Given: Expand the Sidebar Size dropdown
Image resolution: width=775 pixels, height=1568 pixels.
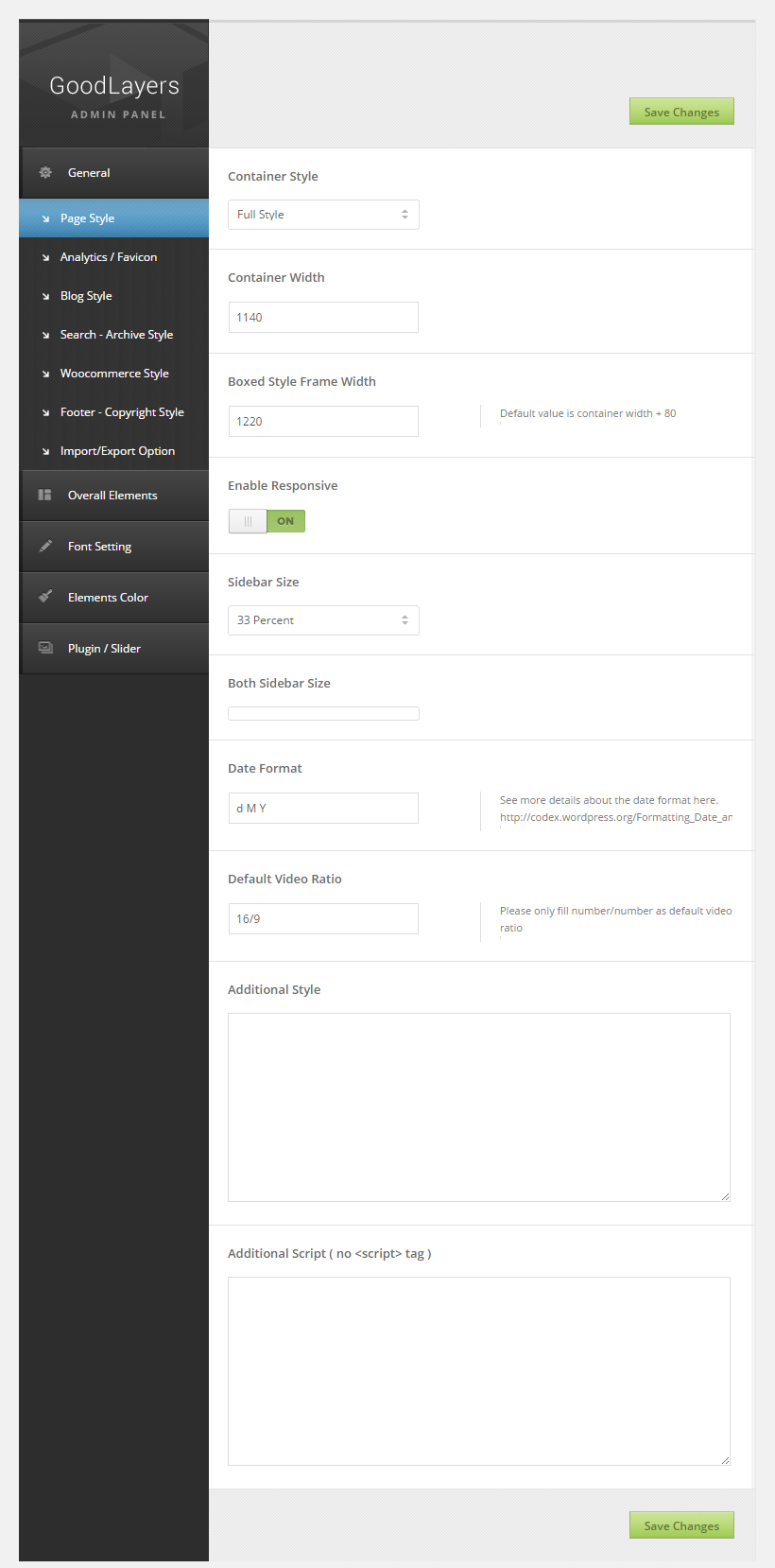Looking at the screenshot, I should point(323,620).
